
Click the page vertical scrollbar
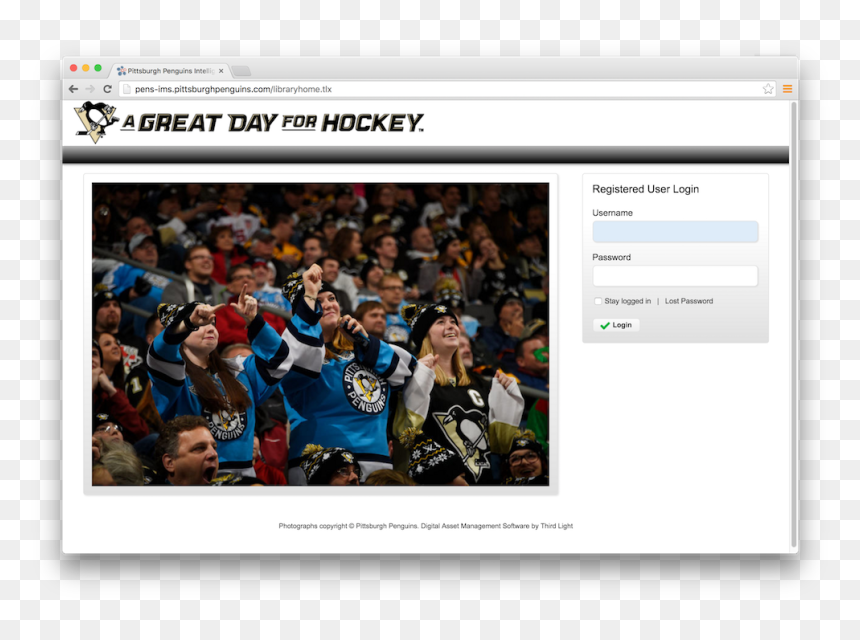793,324
